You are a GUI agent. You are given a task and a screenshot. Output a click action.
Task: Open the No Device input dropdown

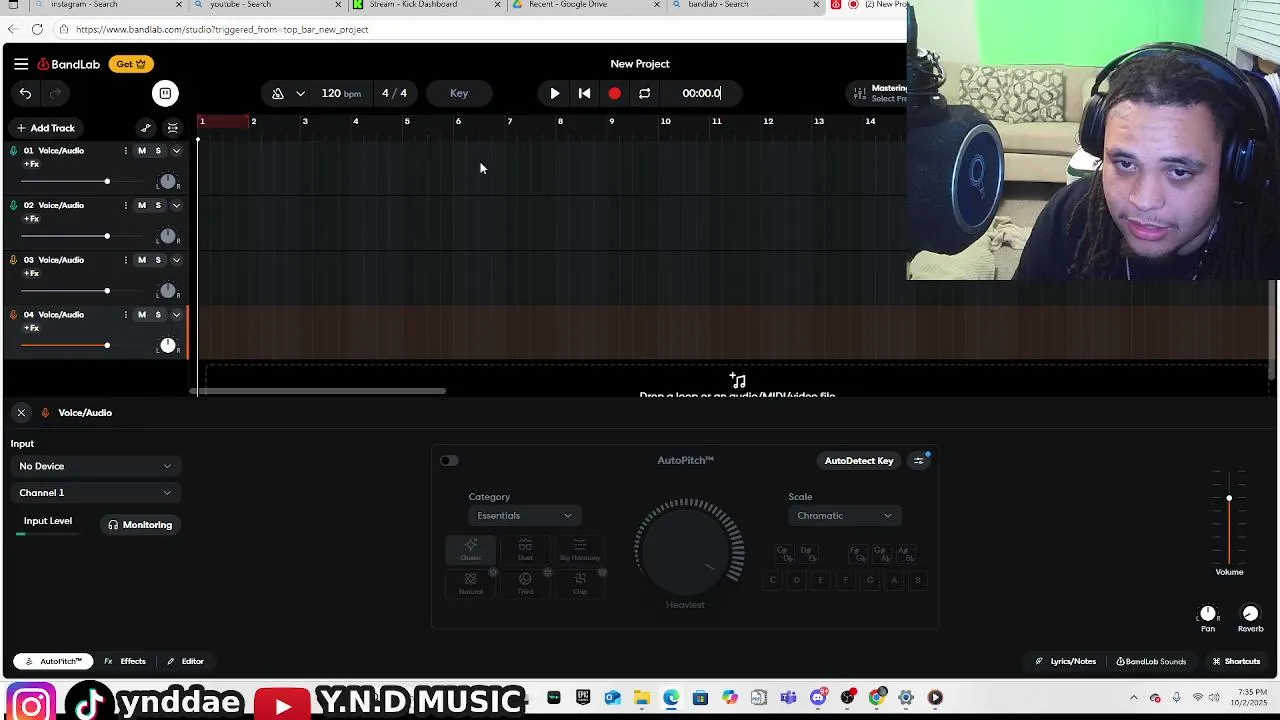[95, 466]
